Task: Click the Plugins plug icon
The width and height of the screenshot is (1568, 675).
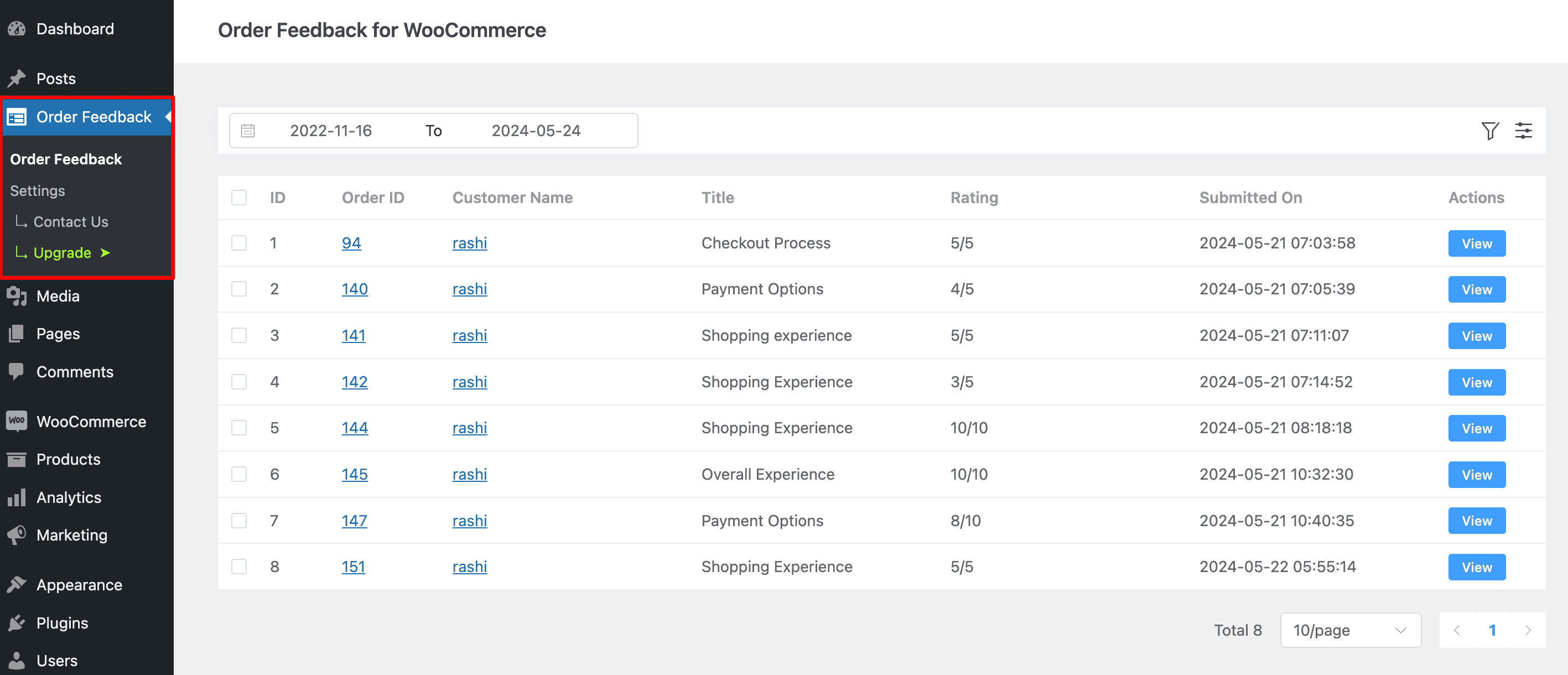Action: tap(17, 622)
